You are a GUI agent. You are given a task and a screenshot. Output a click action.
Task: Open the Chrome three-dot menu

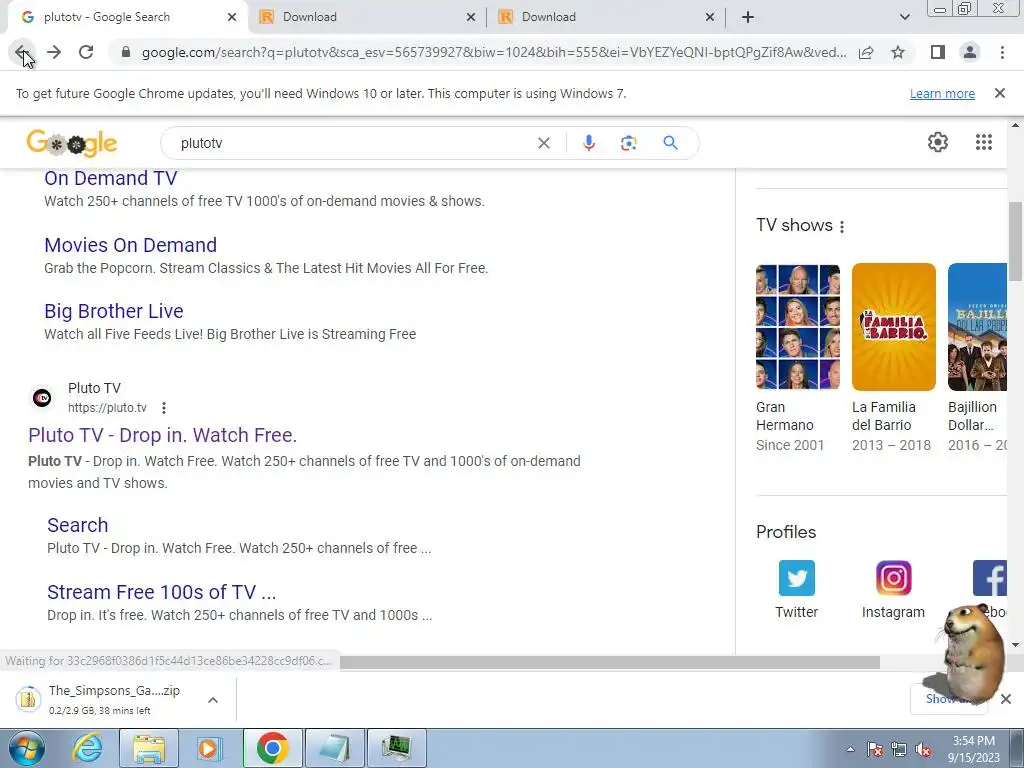tap(1002, 52)
